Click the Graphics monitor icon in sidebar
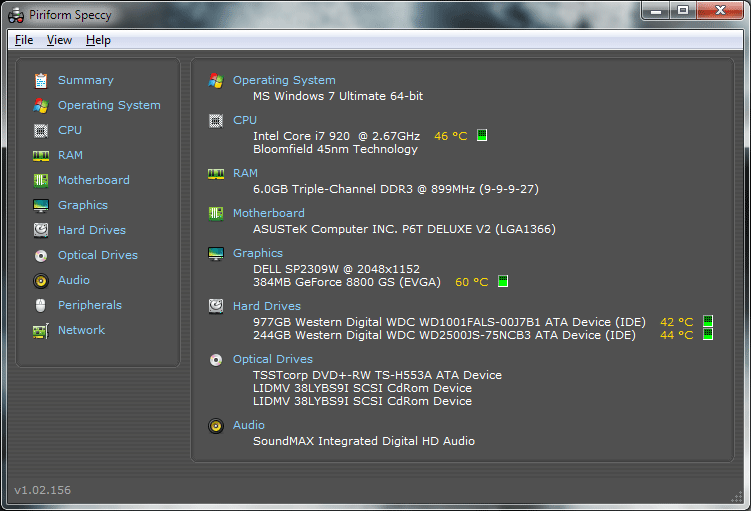751x511 pixels. click(x=41, y=205)
